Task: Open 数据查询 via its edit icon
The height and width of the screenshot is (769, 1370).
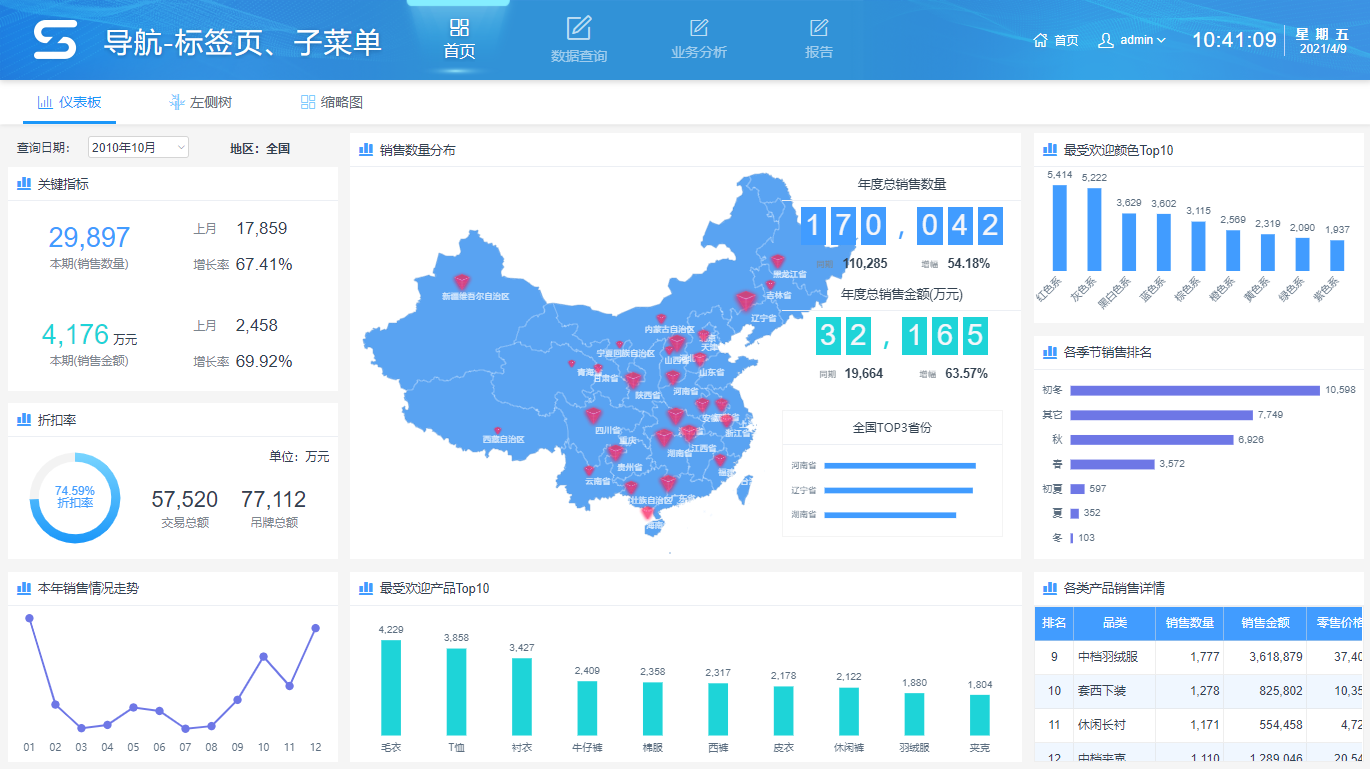Action: (579, 28)
